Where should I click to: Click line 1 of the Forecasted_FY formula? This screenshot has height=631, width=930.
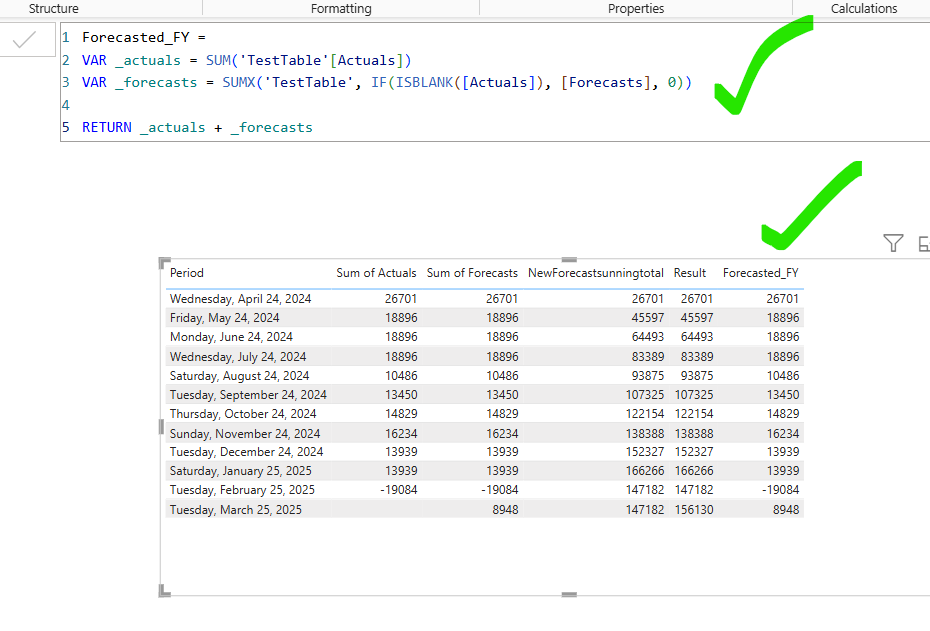point(144,37)
